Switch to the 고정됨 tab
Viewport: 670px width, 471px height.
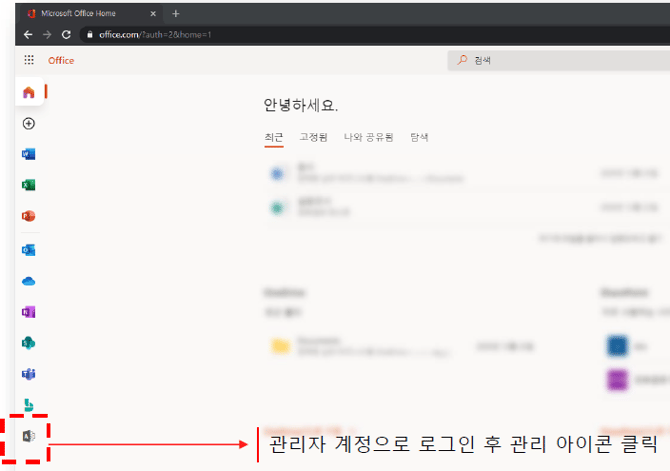point(313,137)
